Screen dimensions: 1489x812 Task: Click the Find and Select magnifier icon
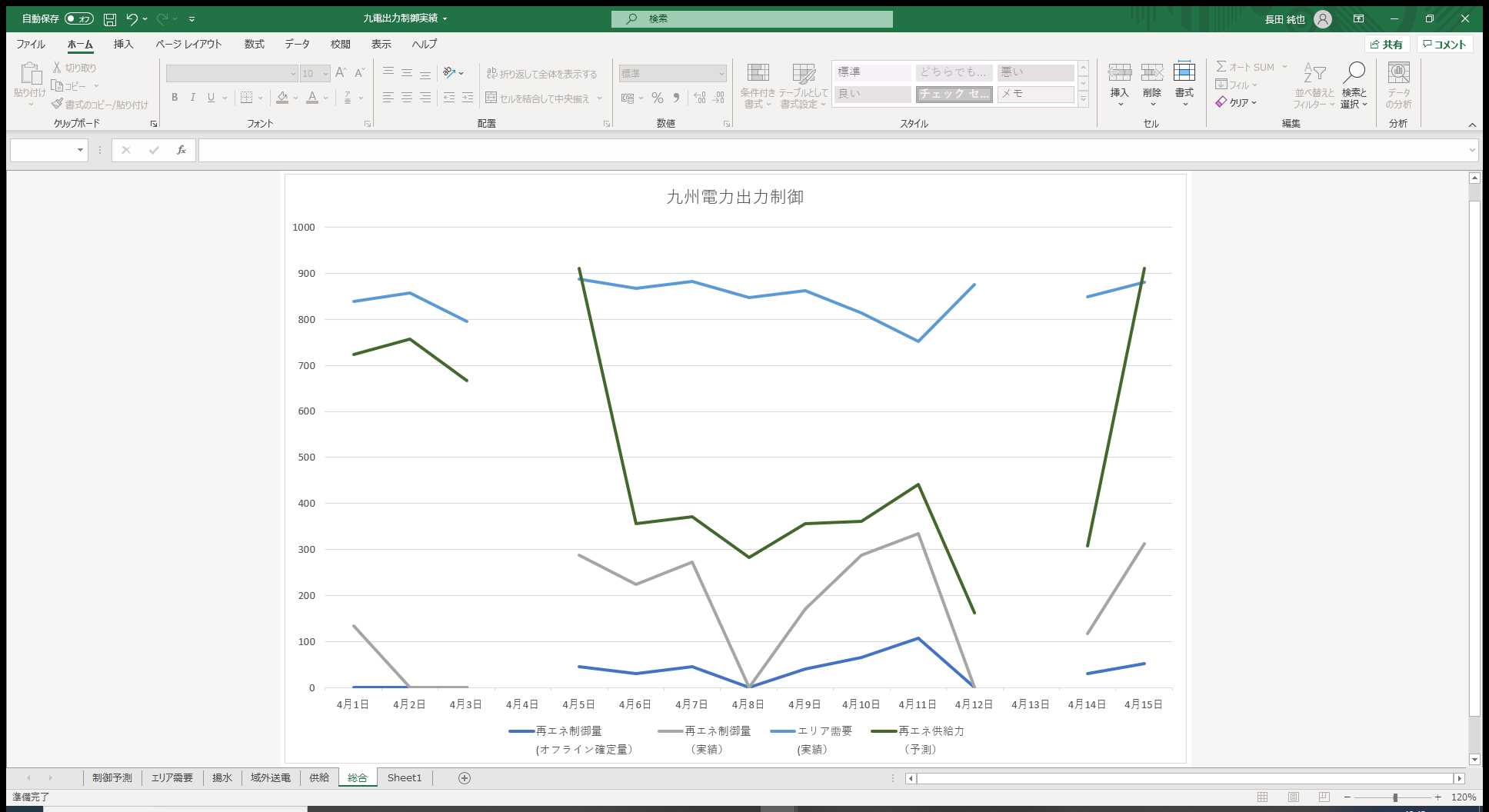(1354, 72)
